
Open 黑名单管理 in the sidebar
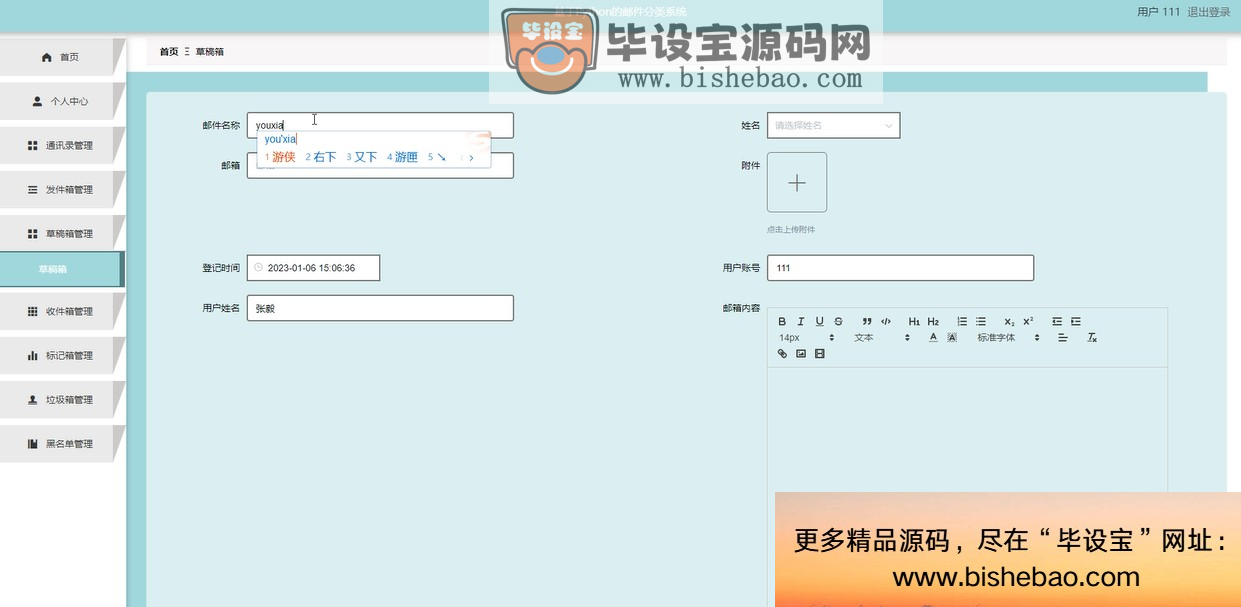point(62,443)
